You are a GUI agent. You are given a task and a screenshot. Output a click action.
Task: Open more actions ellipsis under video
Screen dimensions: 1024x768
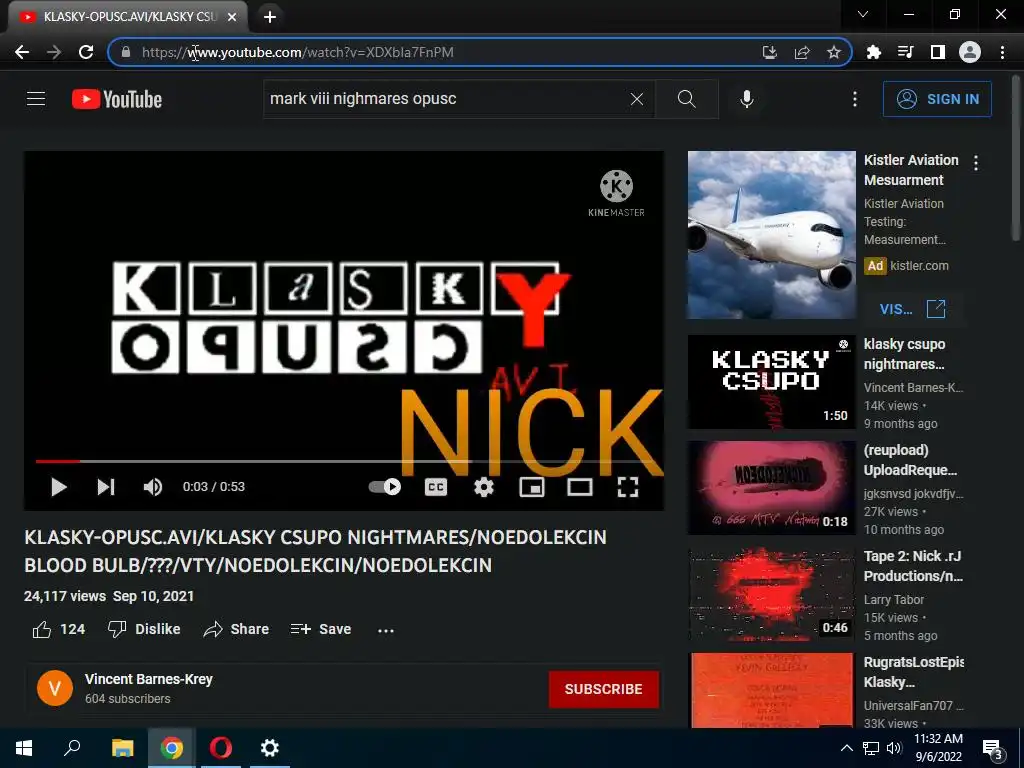386,630
